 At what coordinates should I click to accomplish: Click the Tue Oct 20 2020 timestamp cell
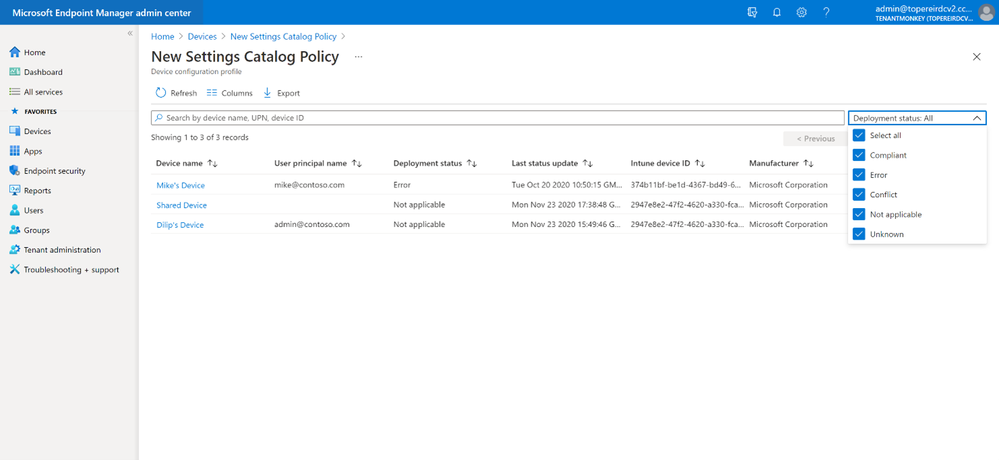(x=566, y=185)
